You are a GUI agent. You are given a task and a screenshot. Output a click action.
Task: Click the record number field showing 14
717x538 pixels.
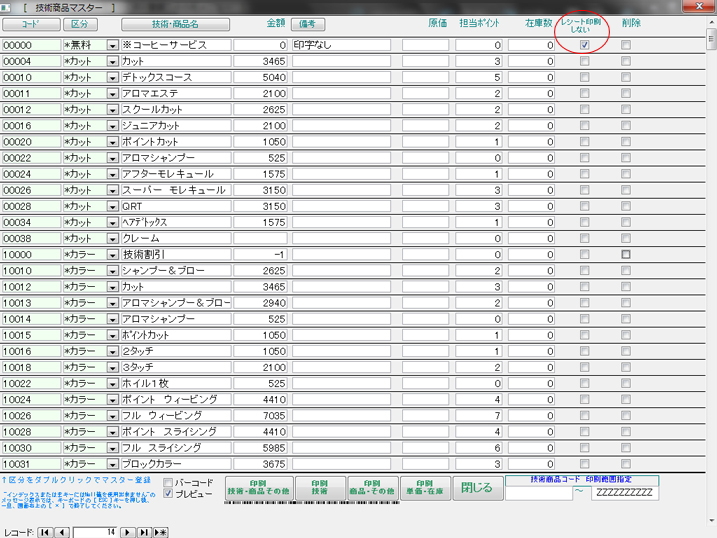click(x=95, y=533)
